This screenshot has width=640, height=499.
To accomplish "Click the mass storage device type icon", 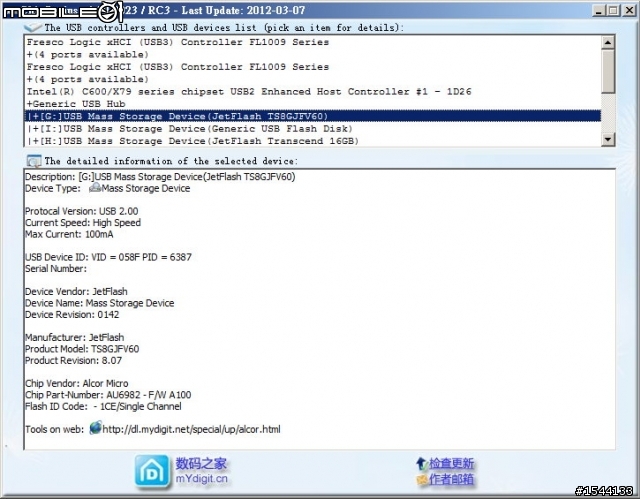I will (95, 188).
